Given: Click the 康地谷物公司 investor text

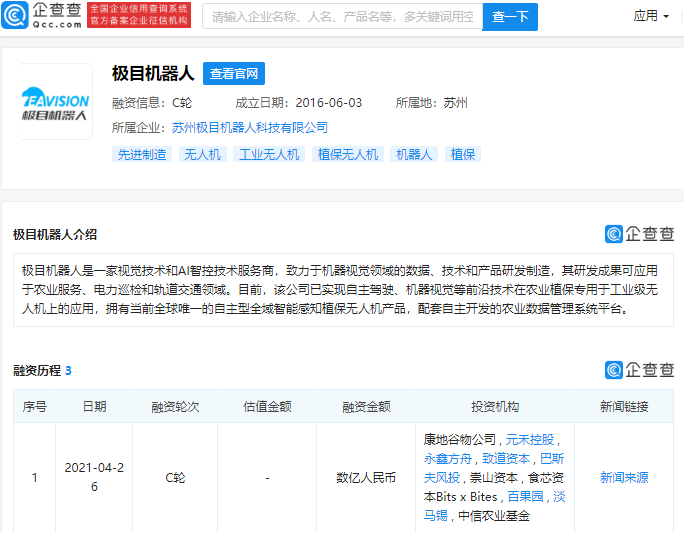Looking at the screenshot, I should pos(460,439).
